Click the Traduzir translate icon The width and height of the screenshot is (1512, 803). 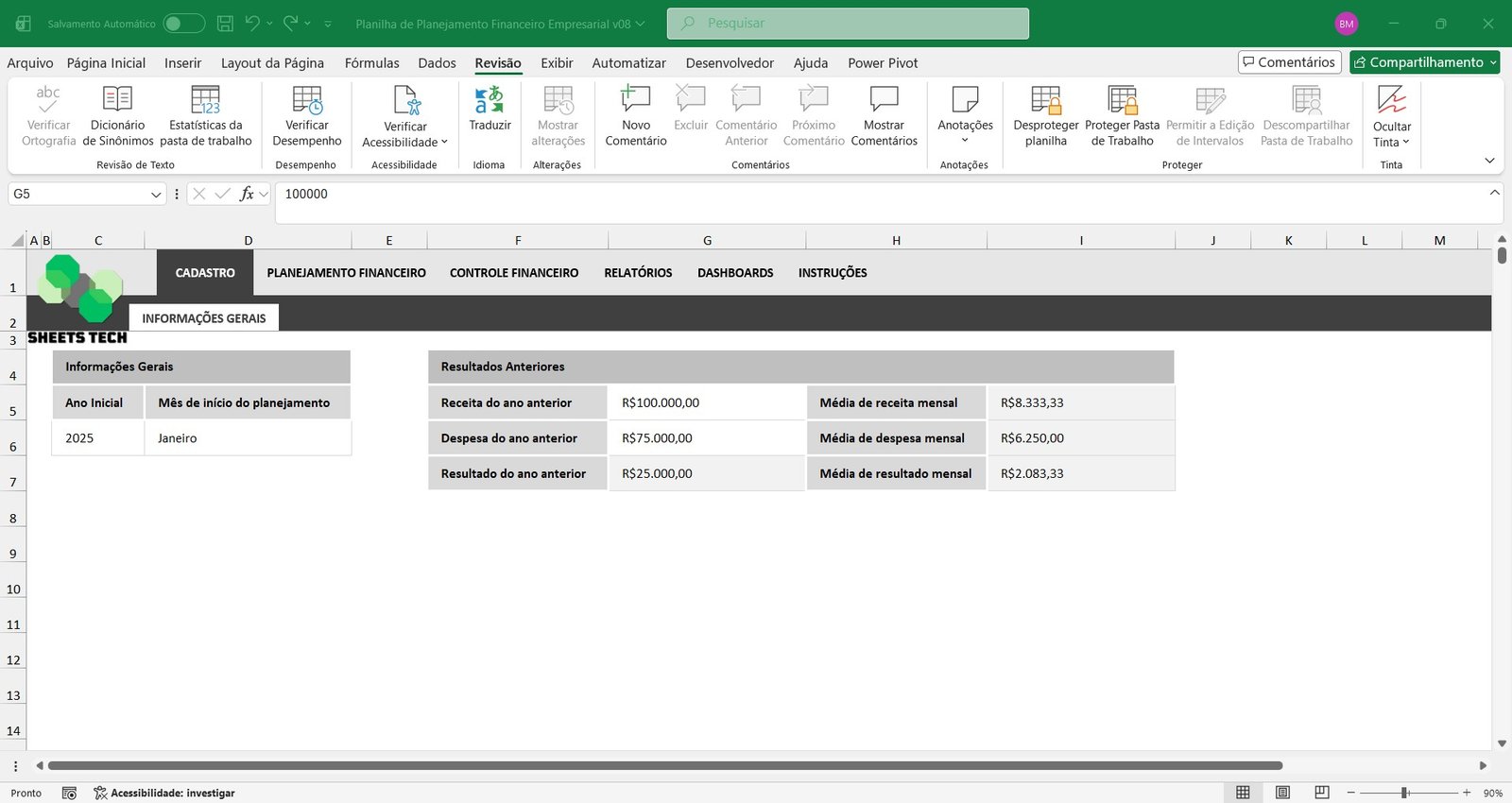click(490, 101)
